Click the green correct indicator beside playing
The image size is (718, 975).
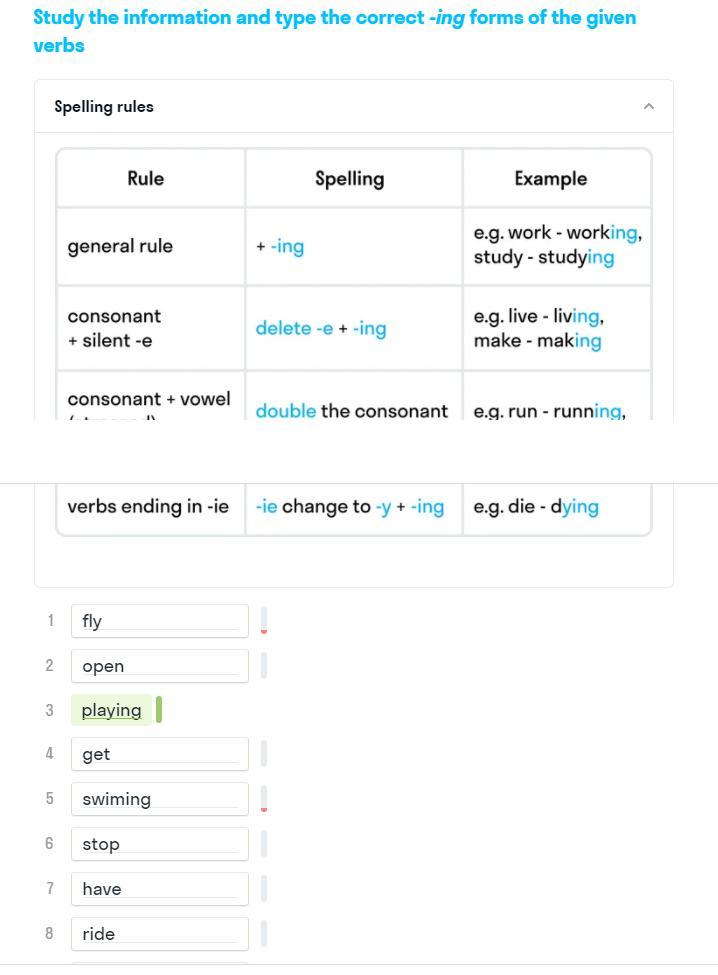pyautogui.click(x=159, y=710)
